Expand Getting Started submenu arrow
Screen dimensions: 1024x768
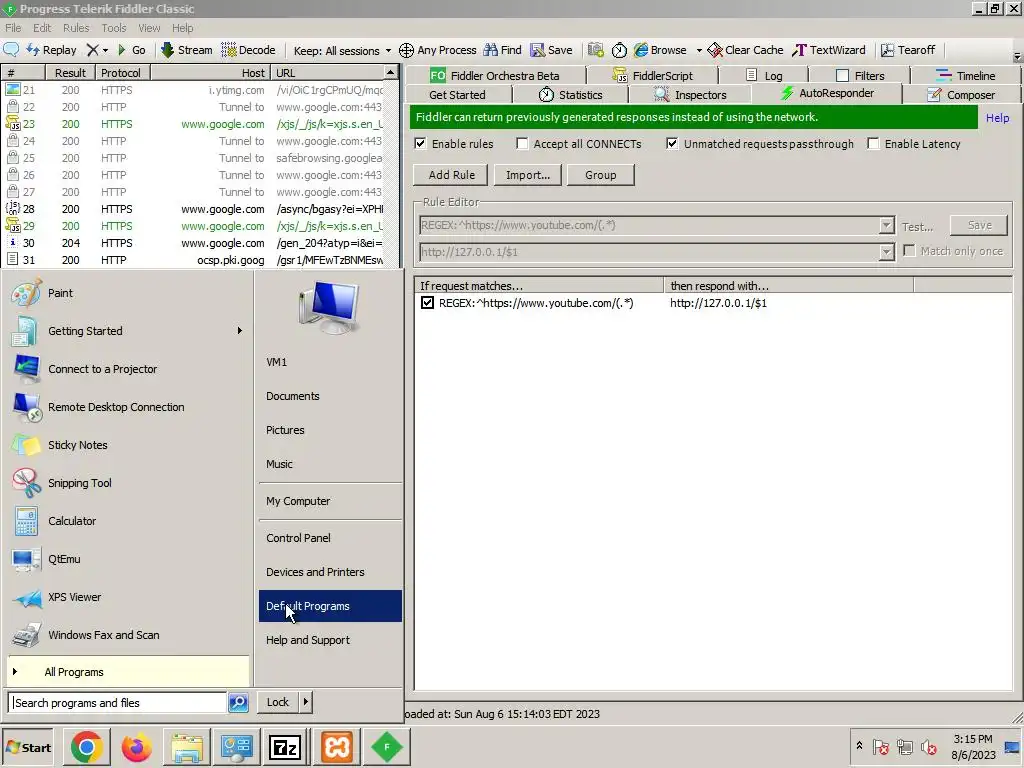[x=240, y=331]
